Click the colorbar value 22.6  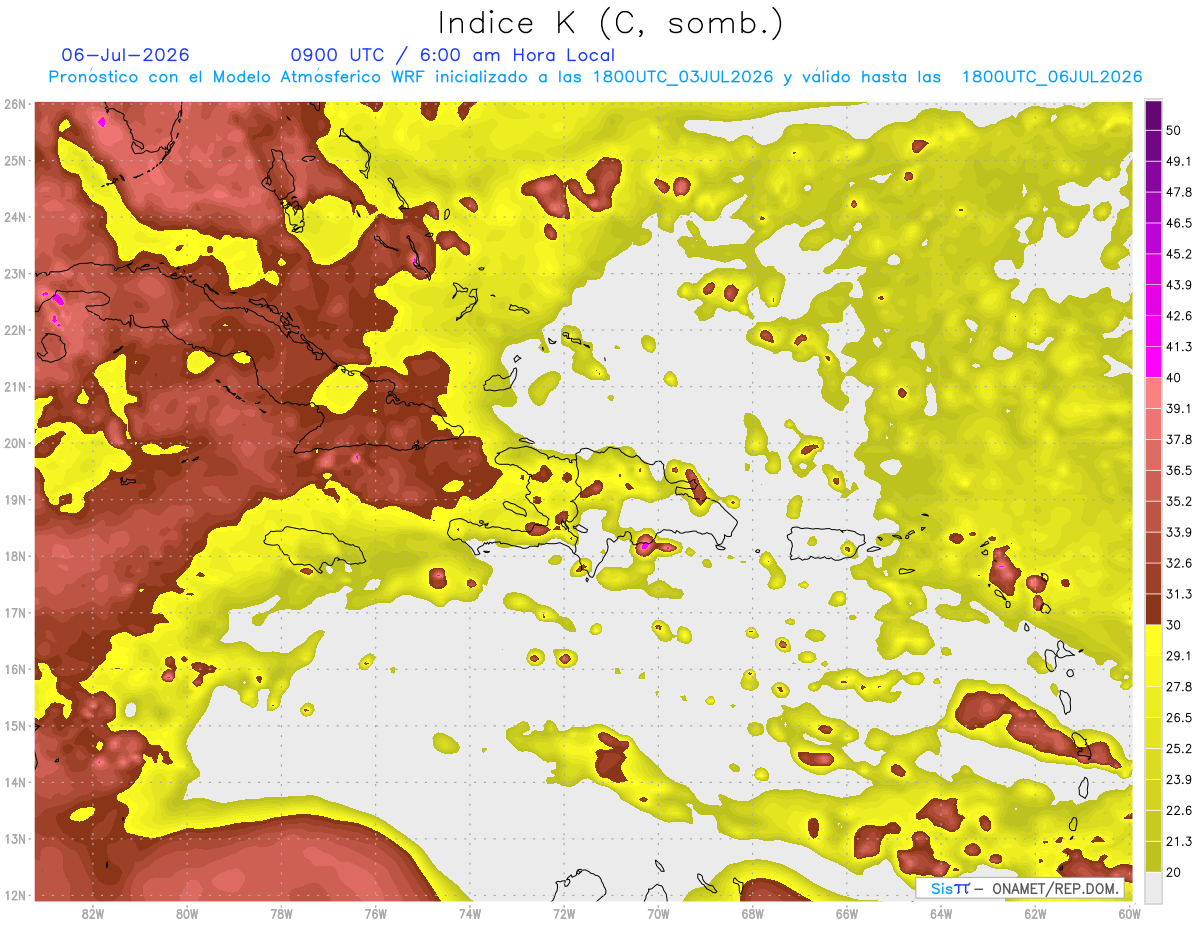click(x=1179, y=810)
